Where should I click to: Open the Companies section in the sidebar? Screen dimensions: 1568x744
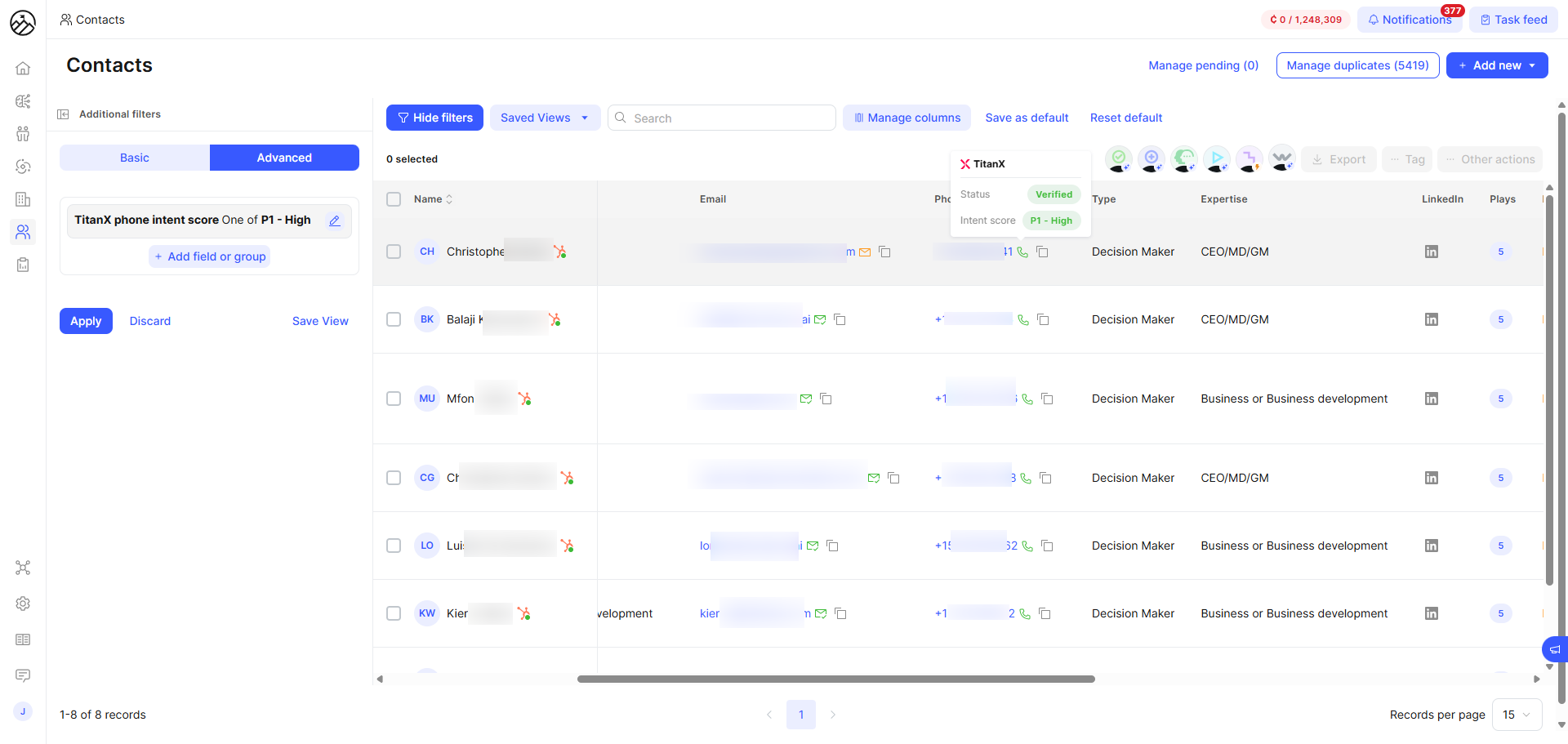(x=23, y=199)
